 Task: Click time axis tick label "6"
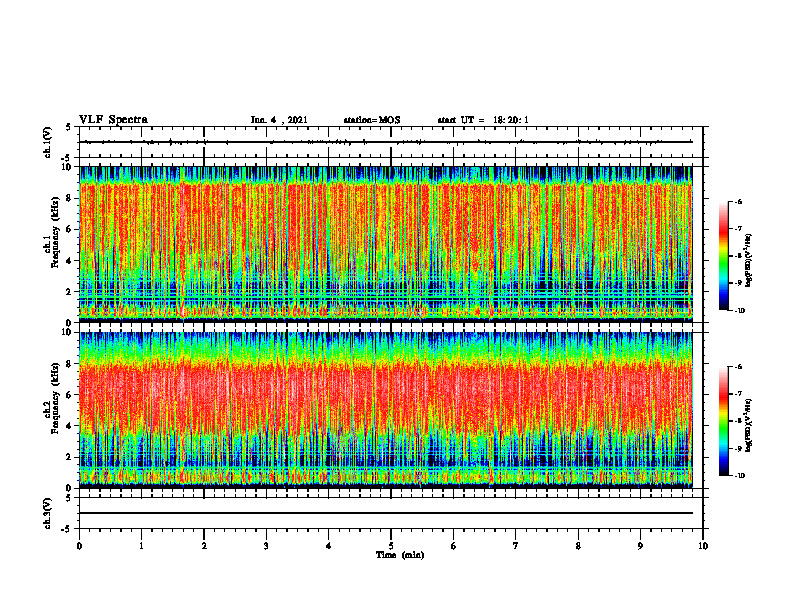[x=454, y=546]
